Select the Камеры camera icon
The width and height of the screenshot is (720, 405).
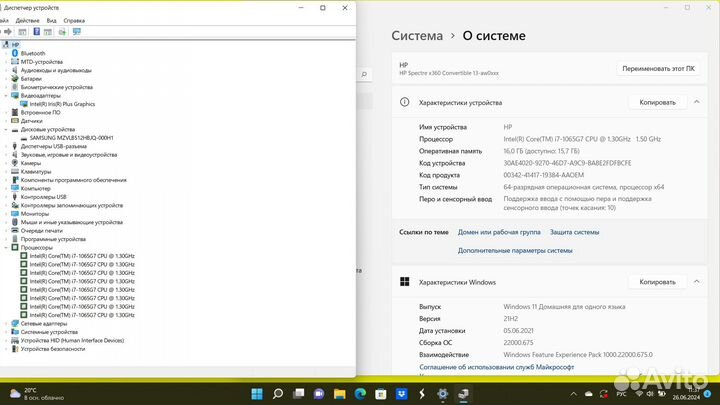[15, 163]
